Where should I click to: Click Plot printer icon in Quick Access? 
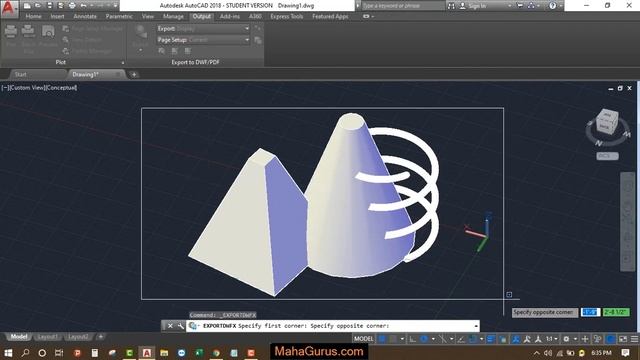pos(72,6)
